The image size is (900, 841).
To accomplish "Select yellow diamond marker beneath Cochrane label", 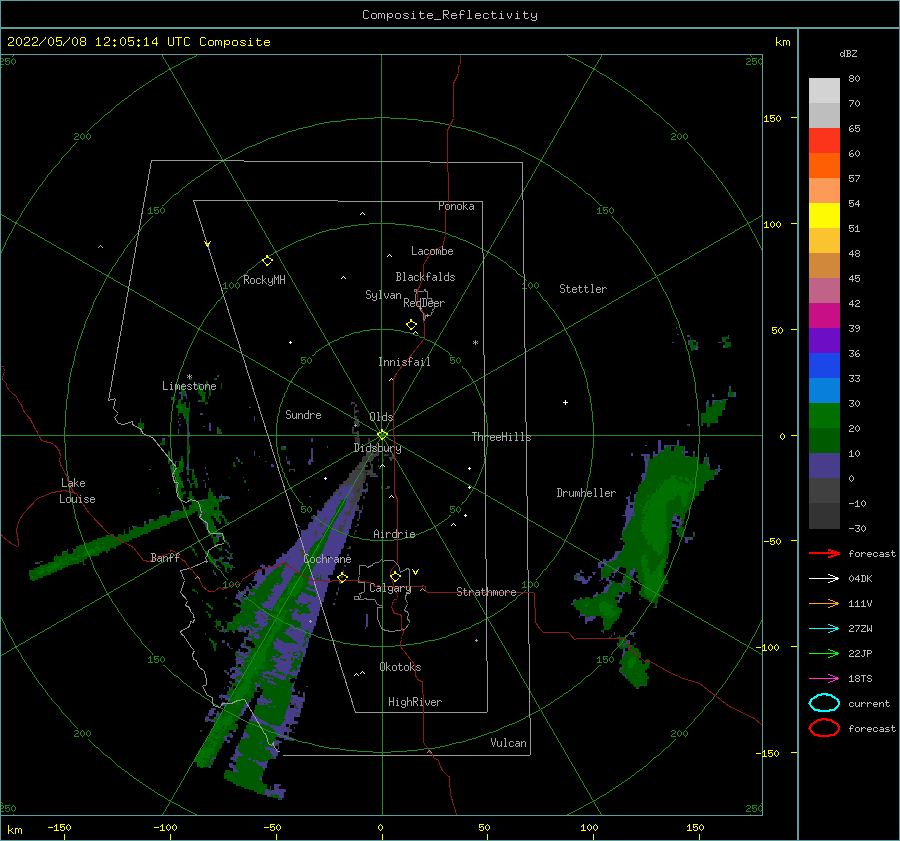I will [343, 577].
